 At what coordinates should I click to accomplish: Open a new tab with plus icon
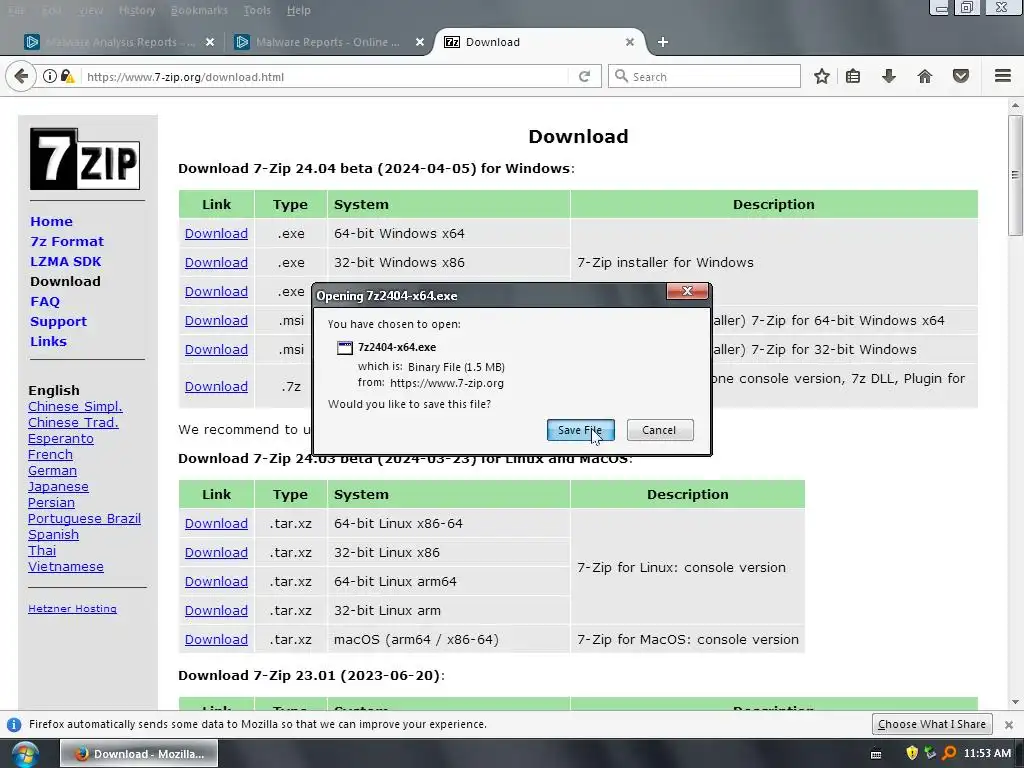[x=662, y=42]
